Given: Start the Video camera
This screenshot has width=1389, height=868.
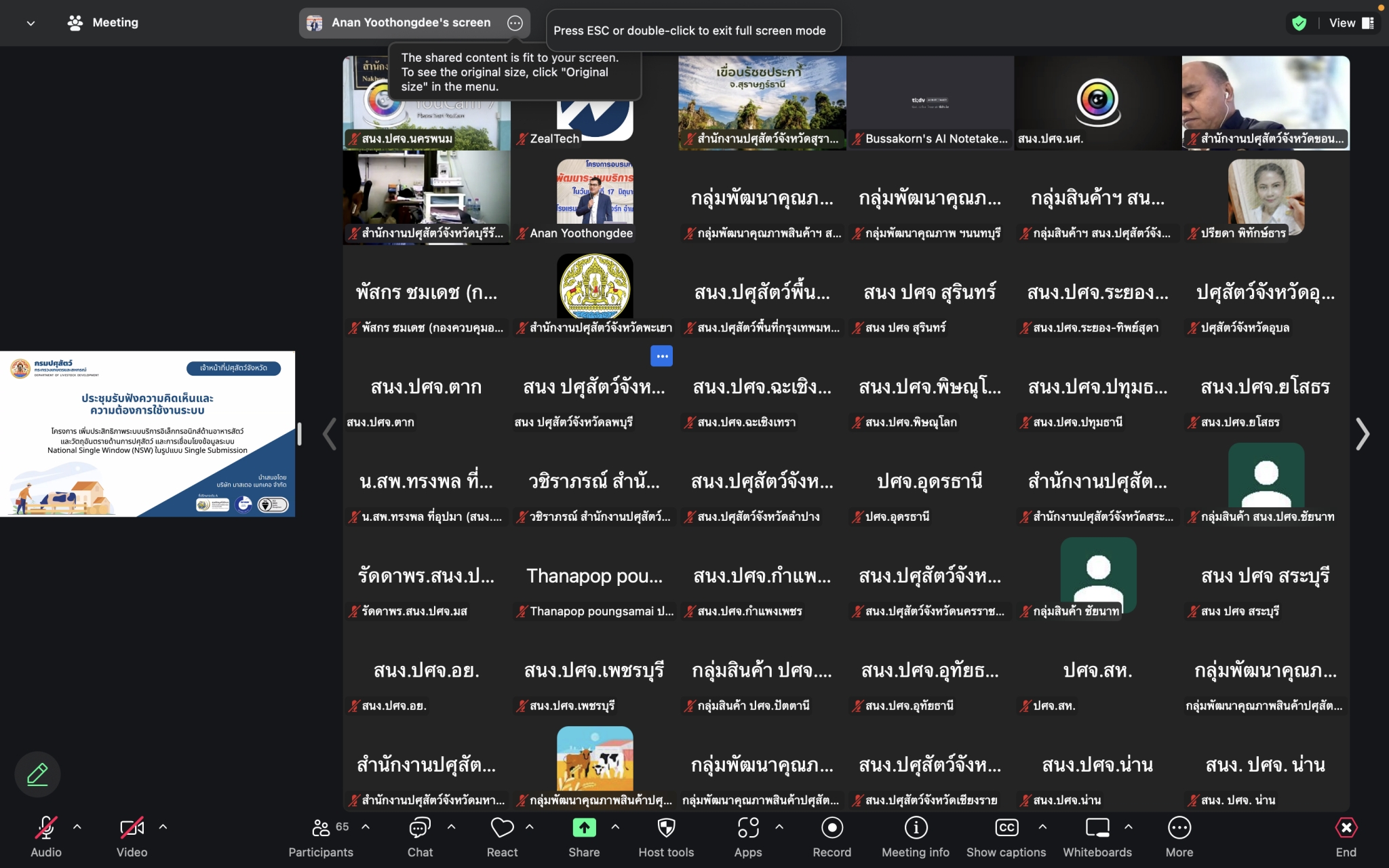Looking at the screenshot, I should click(132, 828).
